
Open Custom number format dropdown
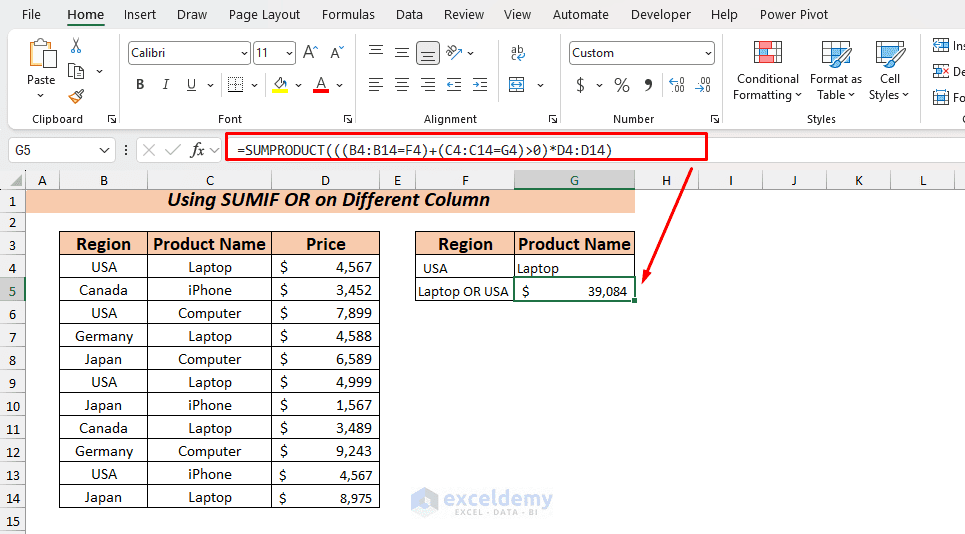708,54
